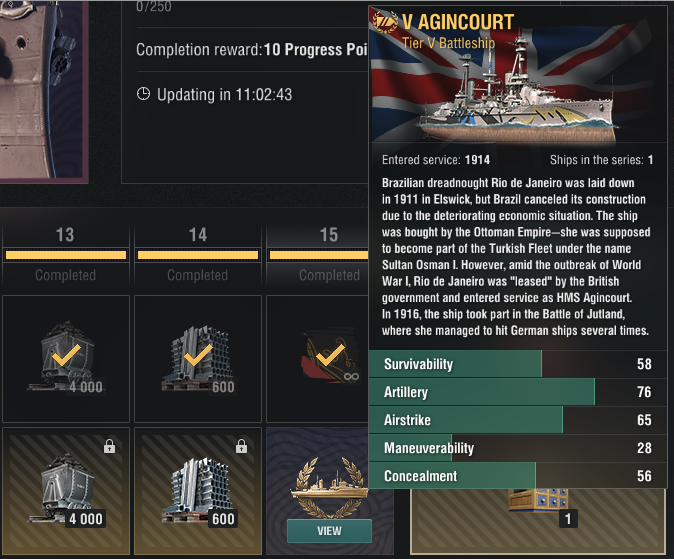Click the Survivability stat bar
This screenshot has width=674, height=559.
tap(518, 364)
